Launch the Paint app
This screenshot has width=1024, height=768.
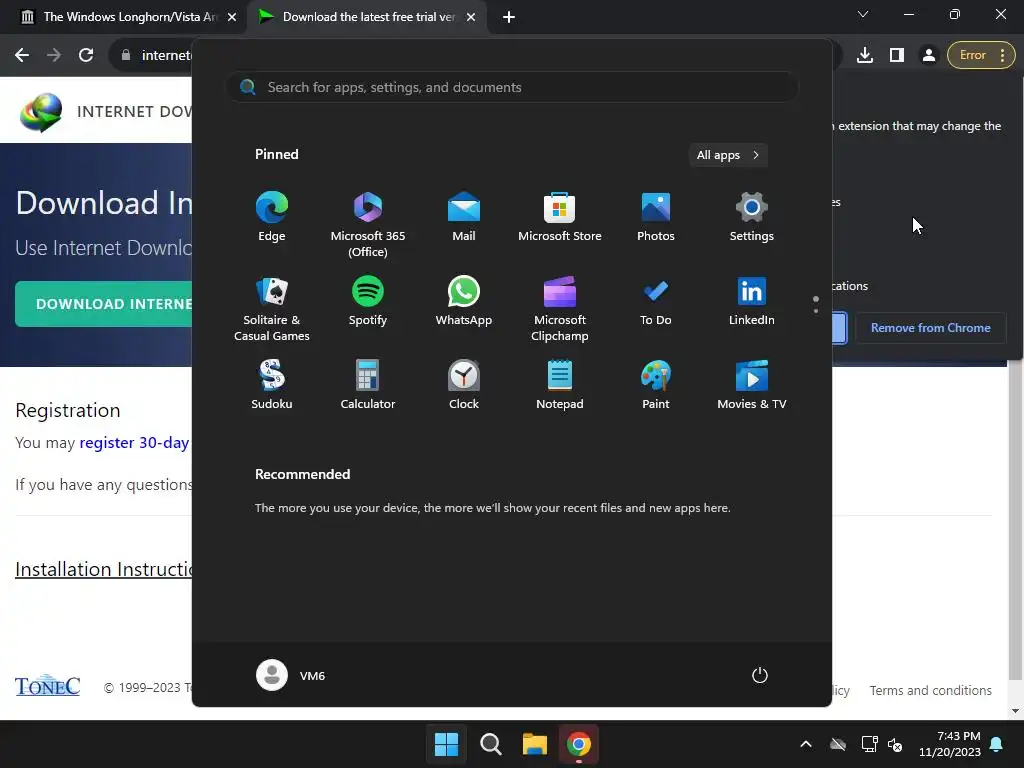(x=656, y=385)
